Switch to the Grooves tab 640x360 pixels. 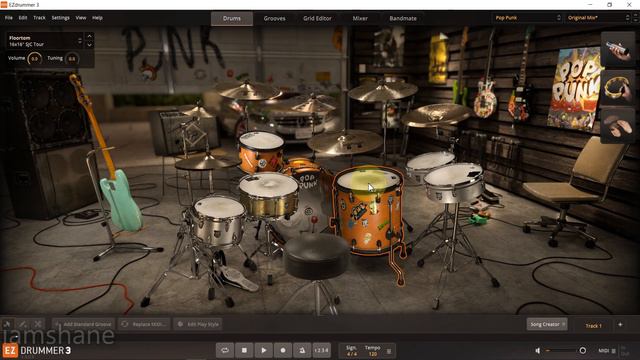[274, 18]
